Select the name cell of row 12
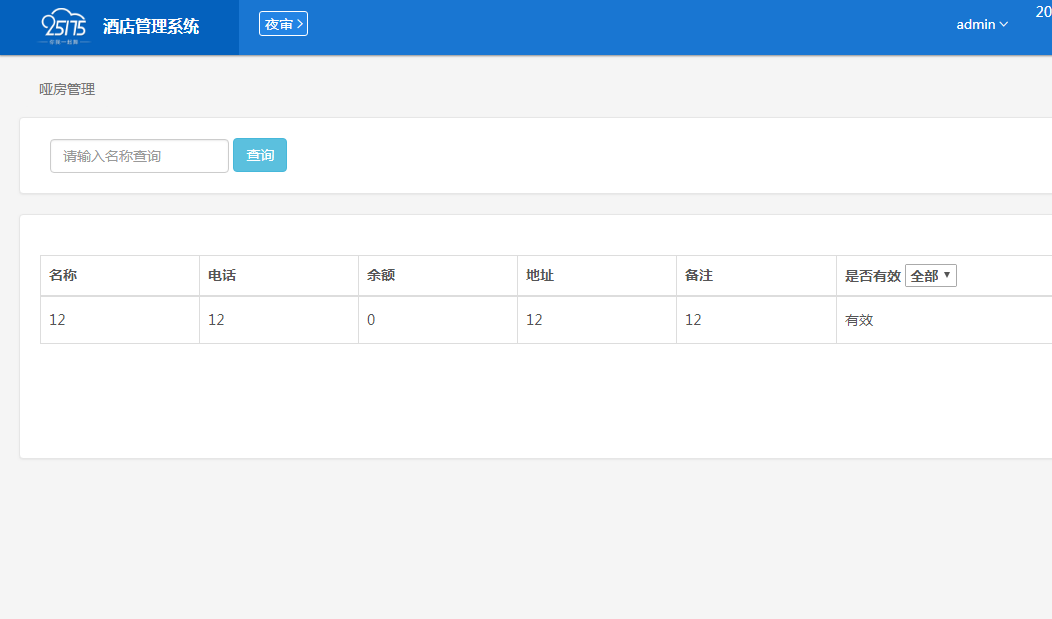This screenshot has width=1052, height=619. [x=57, y=320]
